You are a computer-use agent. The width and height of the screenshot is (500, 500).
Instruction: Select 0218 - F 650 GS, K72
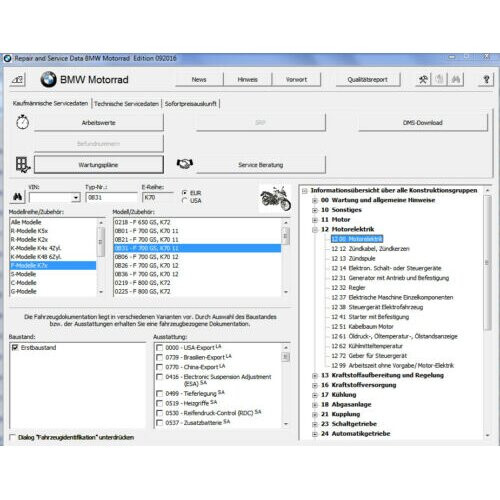[197, 222]
